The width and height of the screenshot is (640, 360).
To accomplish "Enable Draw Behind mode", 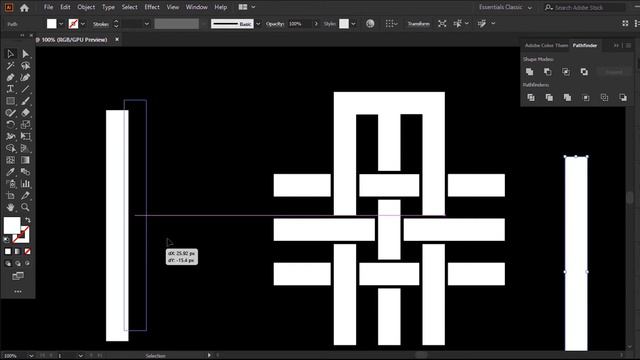I will coord(18,264).
